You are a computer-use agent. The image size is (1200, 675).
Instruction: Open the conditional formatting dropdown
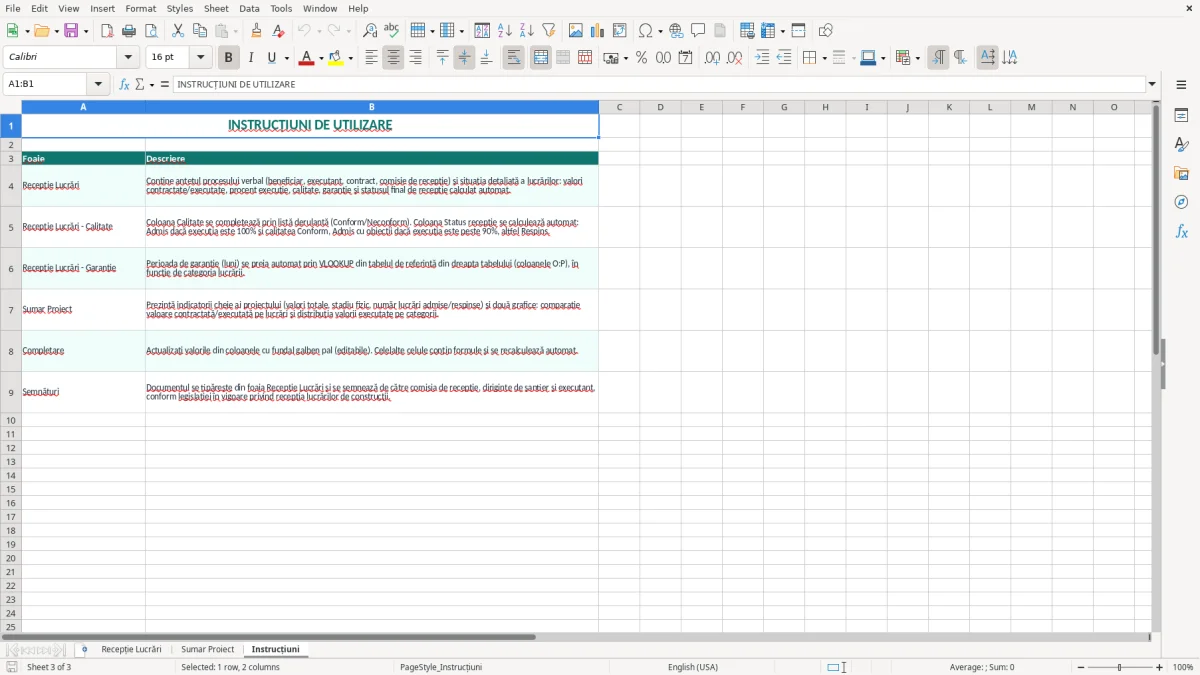pyautogui.click(x=917, y=58)
